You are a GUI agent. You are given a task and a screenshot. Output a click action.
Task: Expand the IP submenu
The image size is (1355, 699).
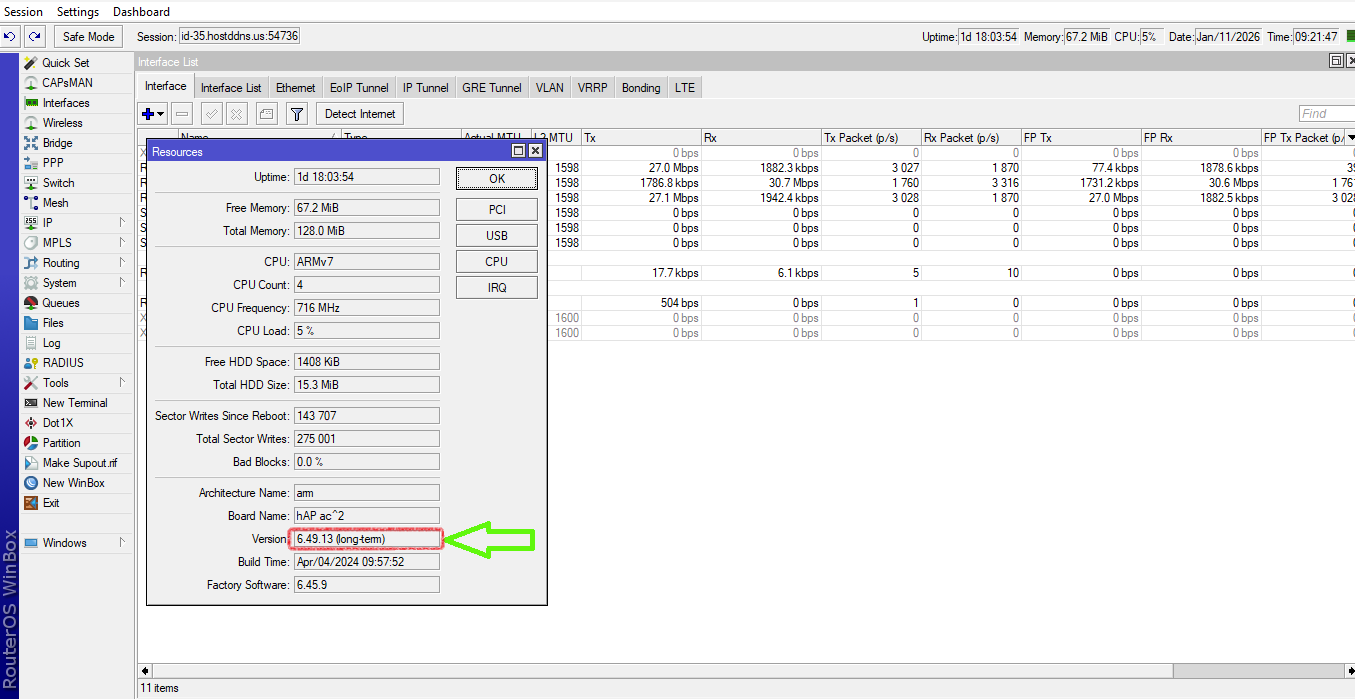pyautogui.click(x=122, y=223)
